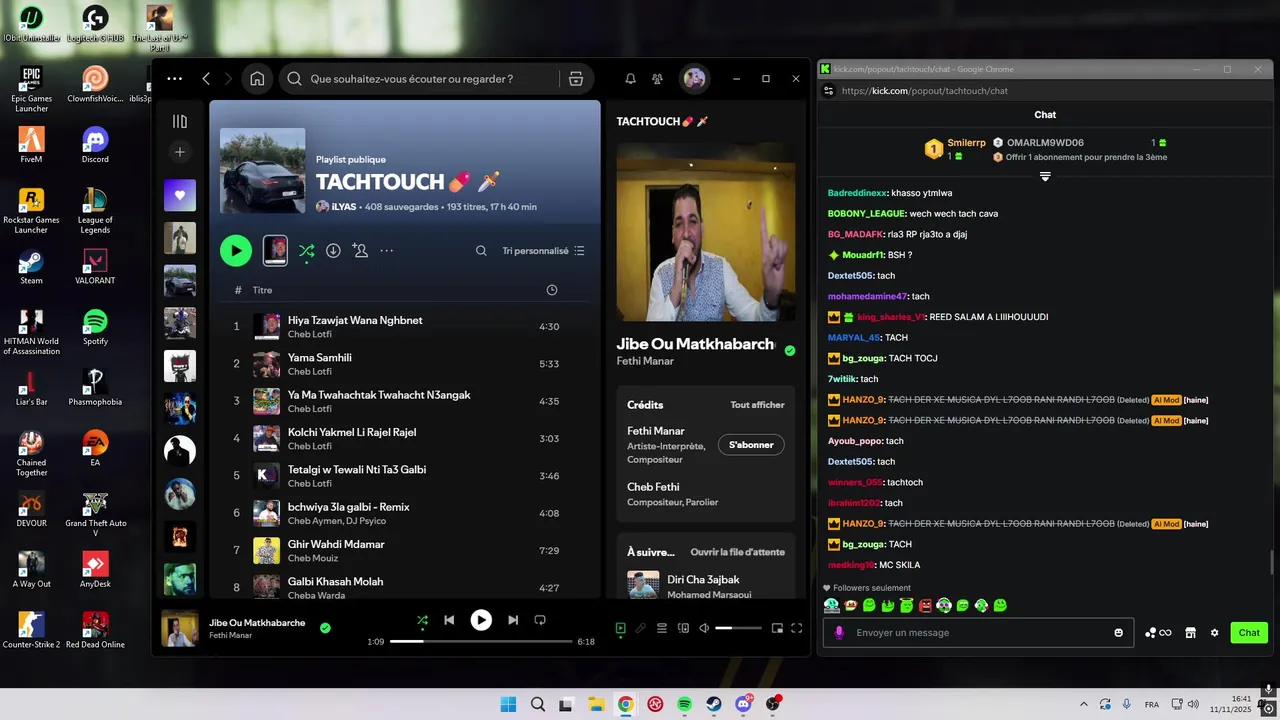Show hidden system tray icons
This screenshot has width=1280, height=720.
(x=1083, y=704)
